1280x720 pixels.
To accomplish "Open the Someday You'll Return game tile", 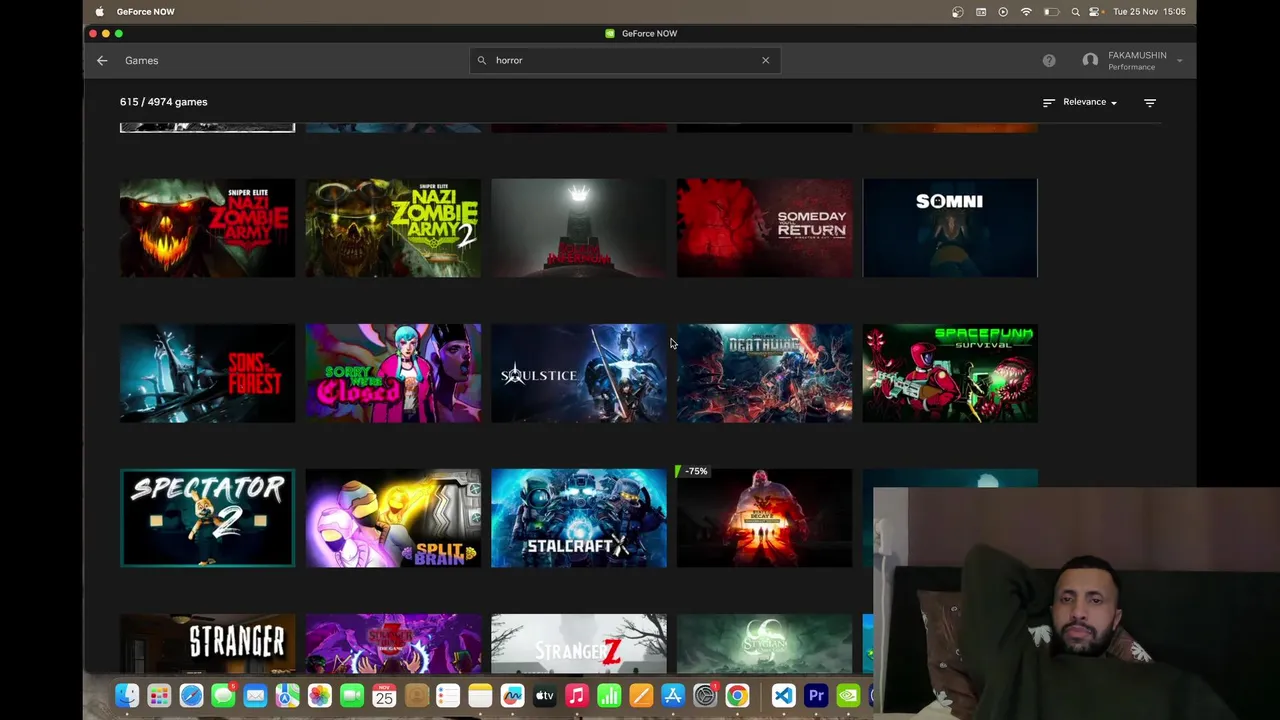I will pos(764,228).
